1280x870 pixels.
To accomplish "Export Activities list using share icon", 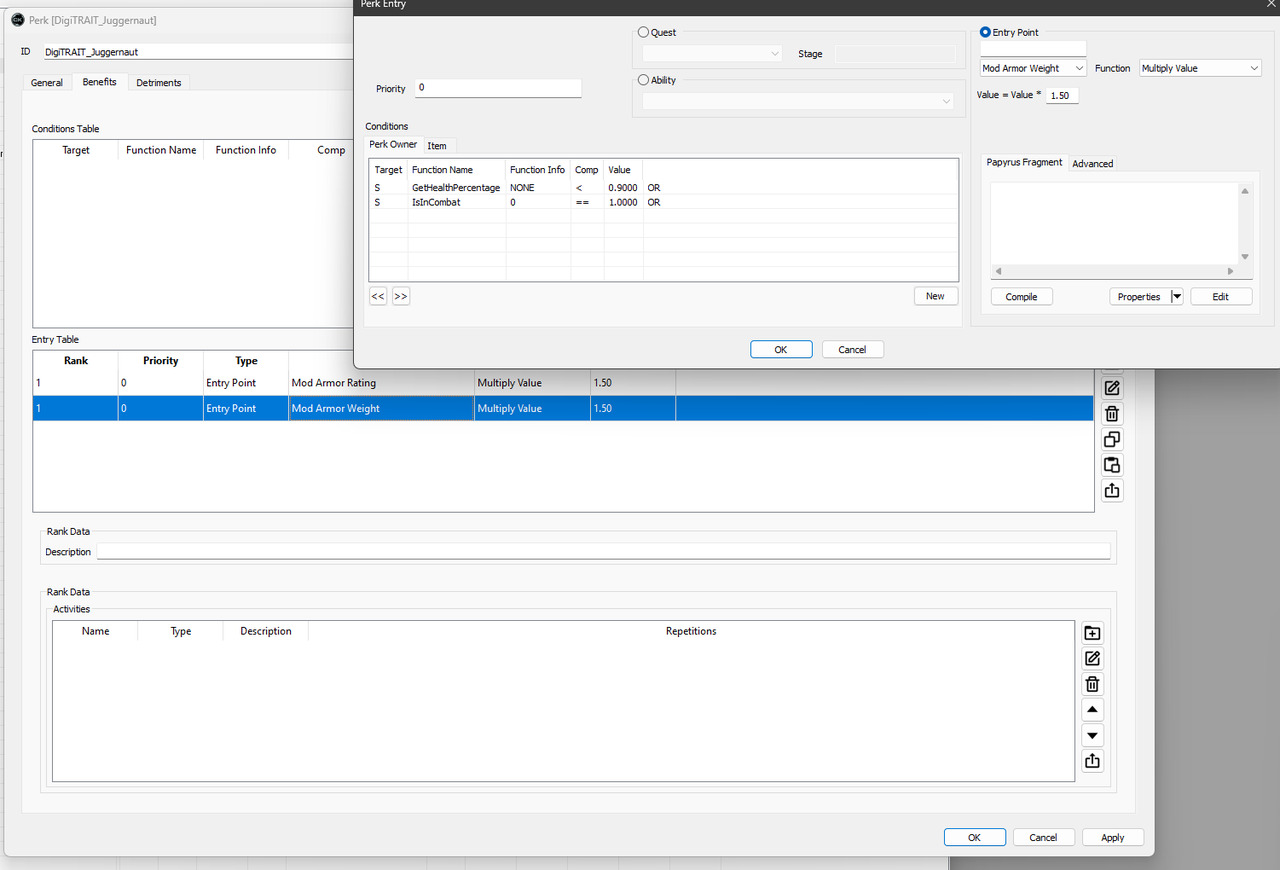I will pos(1092,761).
